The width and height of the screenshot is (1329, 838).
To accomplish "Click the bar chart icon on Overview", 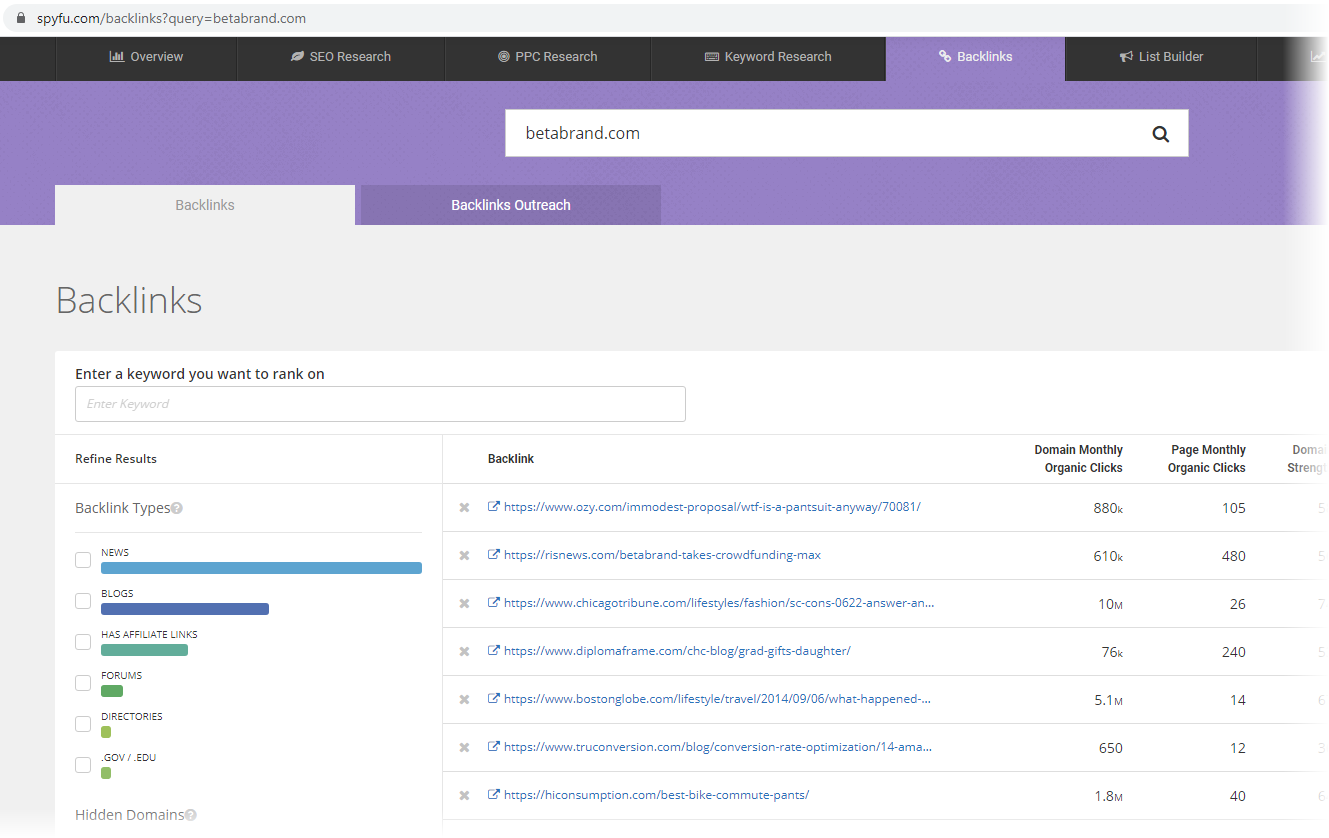I will tap(117, 57).
